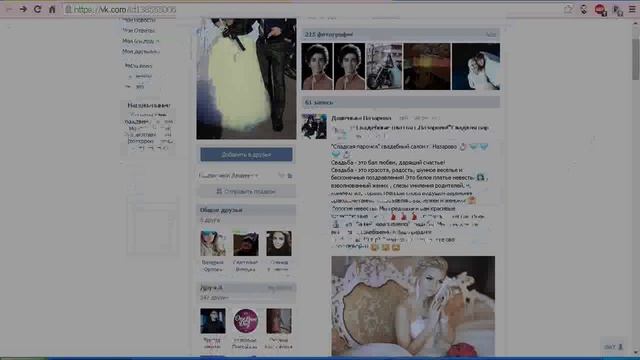640x360 pixels.
Task: Open second portrait photo in the photo strip
Action: [x=350, y=66]
